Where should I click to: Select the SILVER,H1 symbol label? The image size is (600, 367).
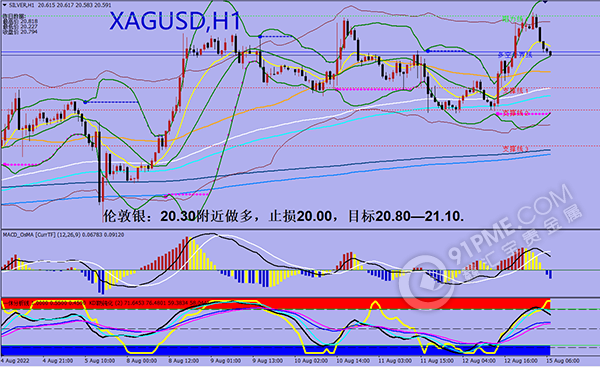click(x=20, y=4)
